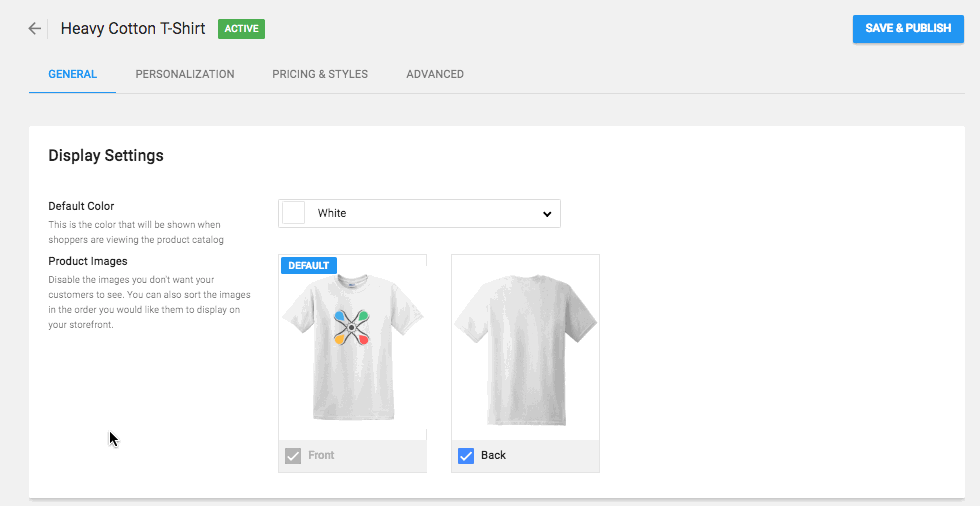Click Save & Publish button
This screenshot has width=980, height=506.
[x=908, y=28]
